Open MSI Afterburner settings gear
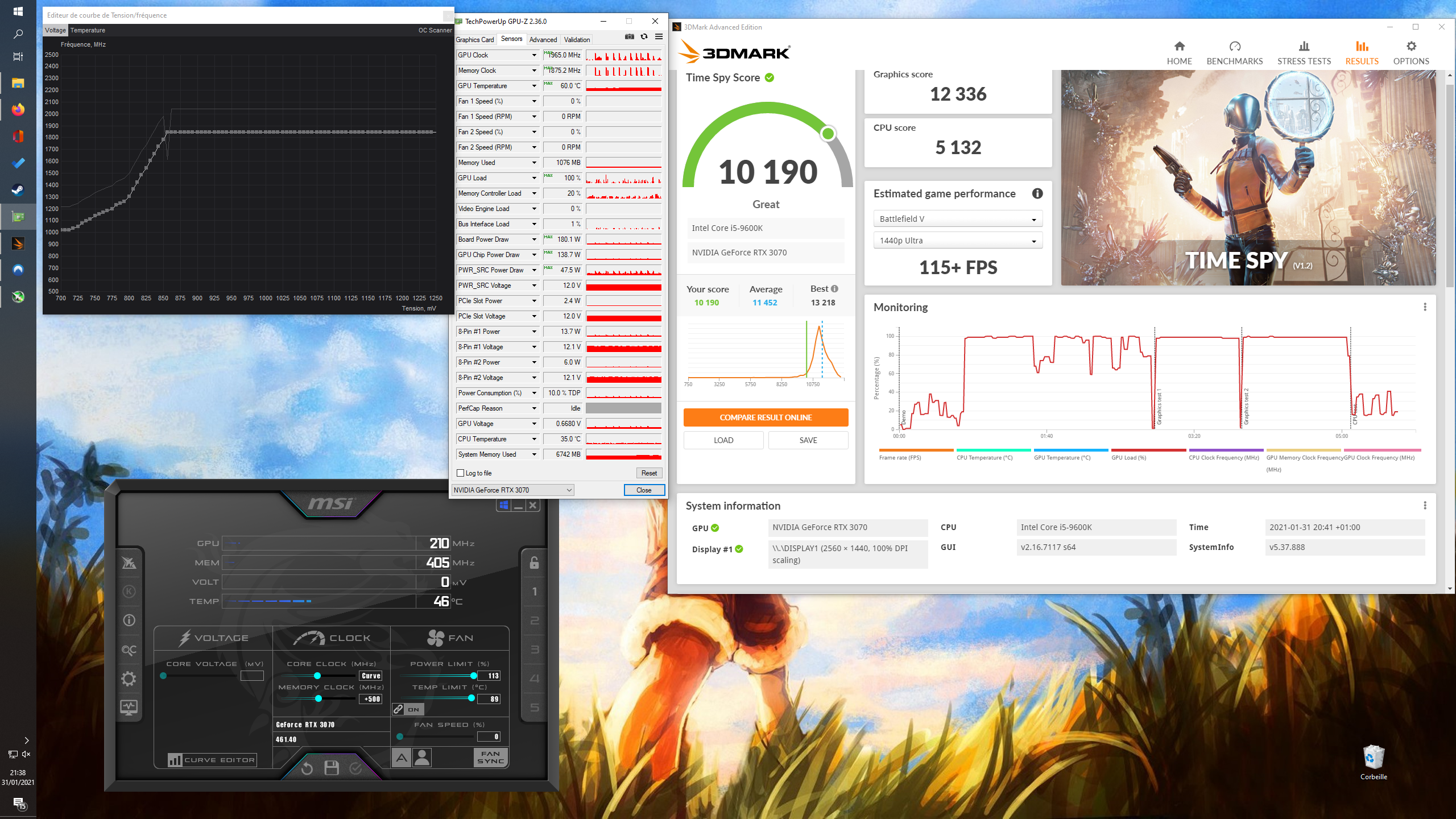 [x=129, y=679]
